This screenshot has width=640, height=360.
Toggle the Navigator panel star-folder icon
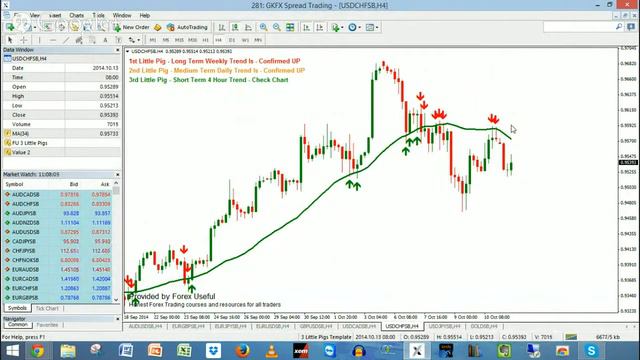tap(74, 27)
